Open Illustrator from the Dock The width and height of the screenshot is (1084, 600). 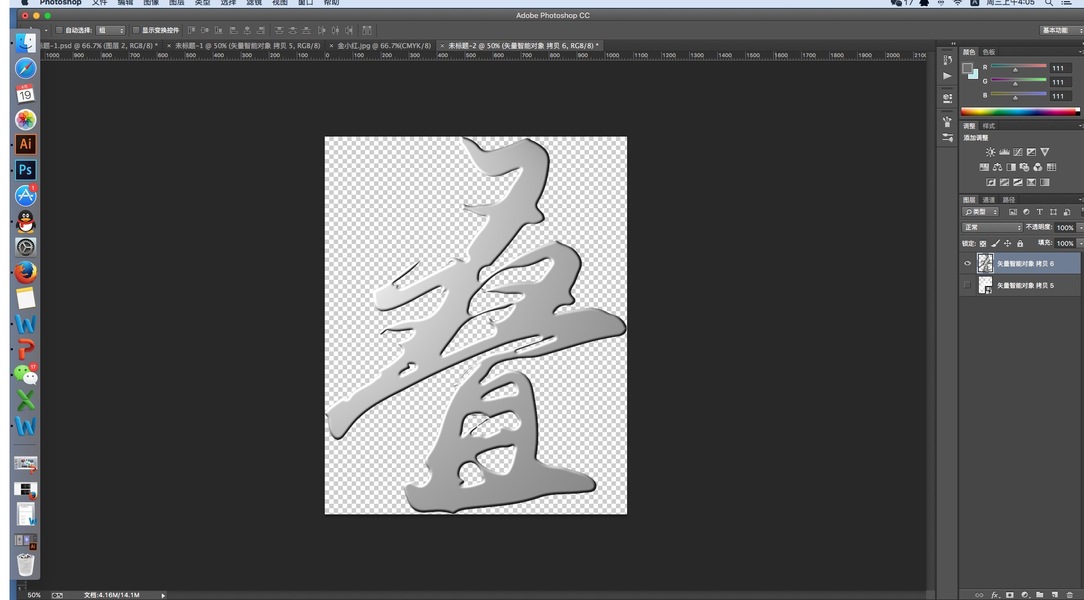[26, 144]
